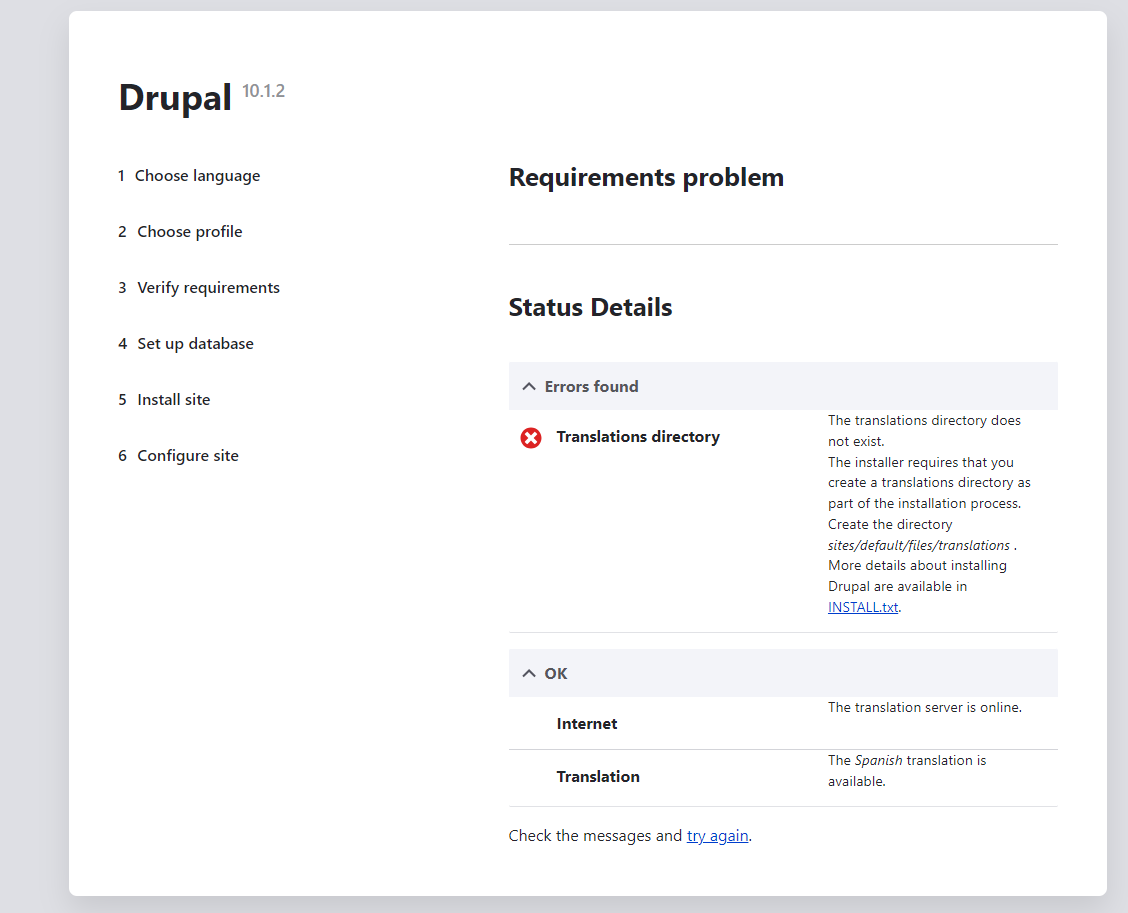Image resolution: width=1128 pixels, height=913 pixels.
Task: Open the INSTALL.txt link
Action: coord(863,607)
